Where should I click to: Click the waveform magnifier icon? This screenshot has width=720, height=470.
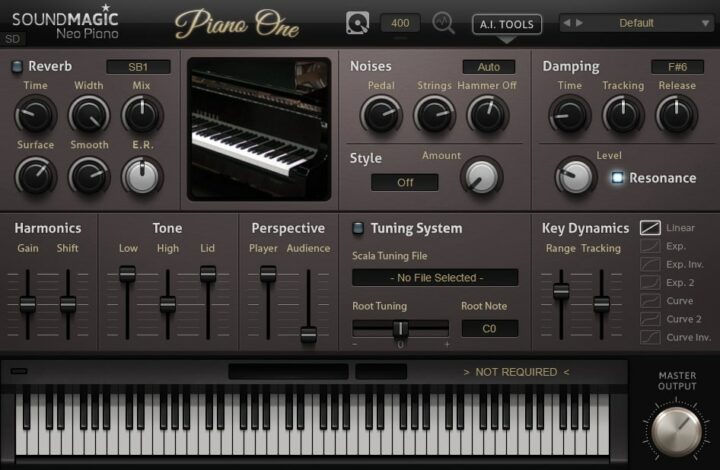444,22
